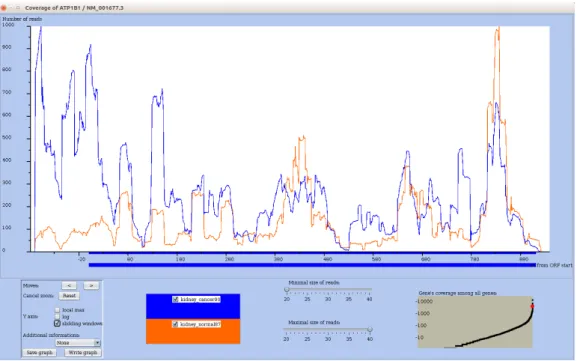Click the blue ORF bar below the axis
The height and width of the screenshot is (361, 577).
312,265
